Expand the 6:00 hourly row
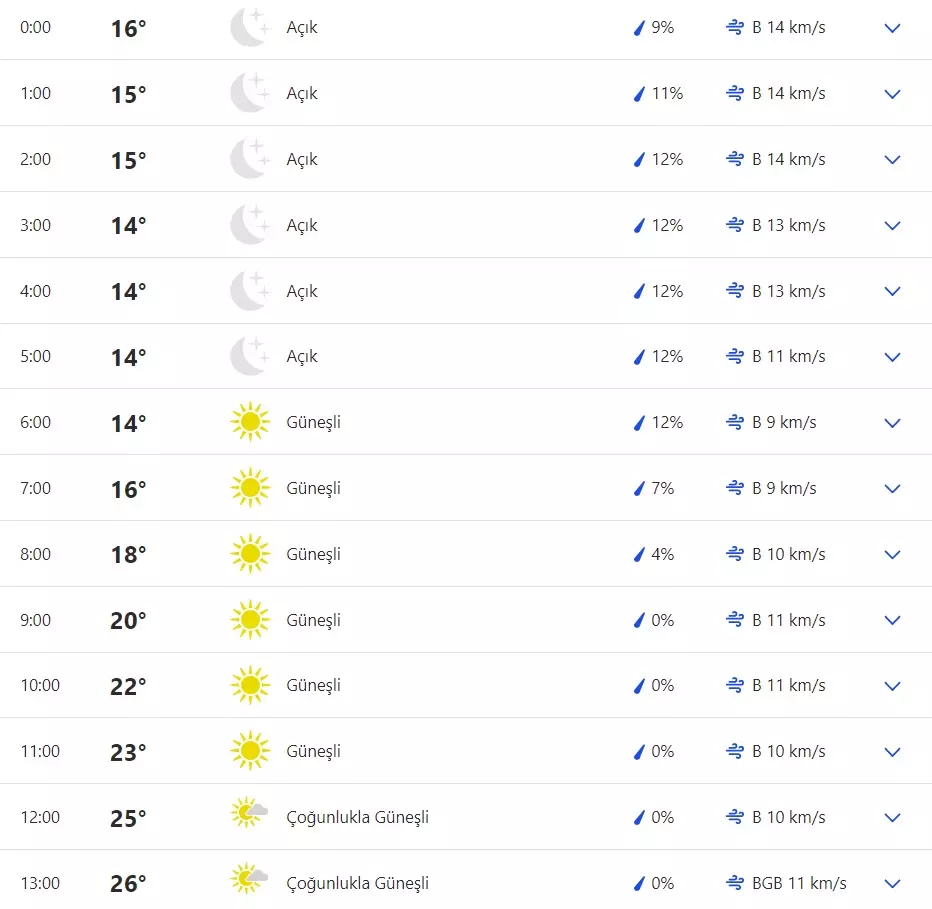The width and height of the screenshot is (932, 909). pos(892,422)
